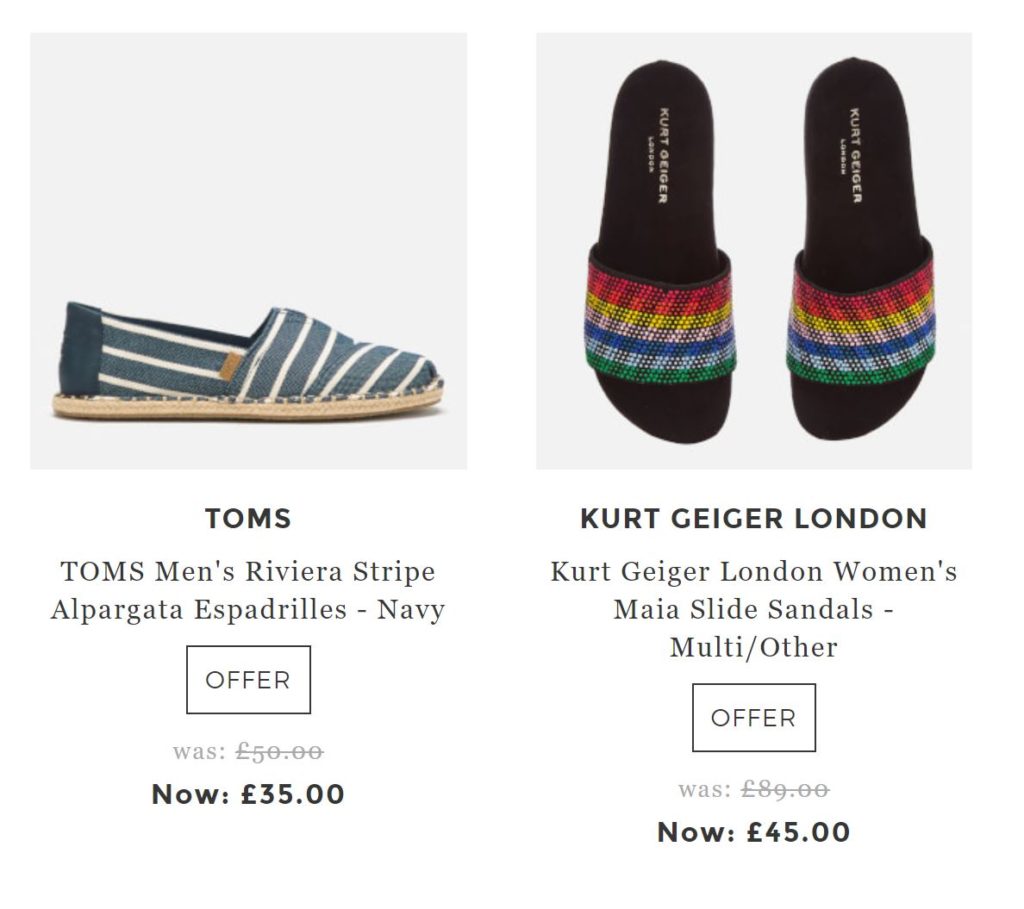The width and height of the screenshot is (1024, 909).
Task: Click the Now £35.00 price
Action: (248, 795)
